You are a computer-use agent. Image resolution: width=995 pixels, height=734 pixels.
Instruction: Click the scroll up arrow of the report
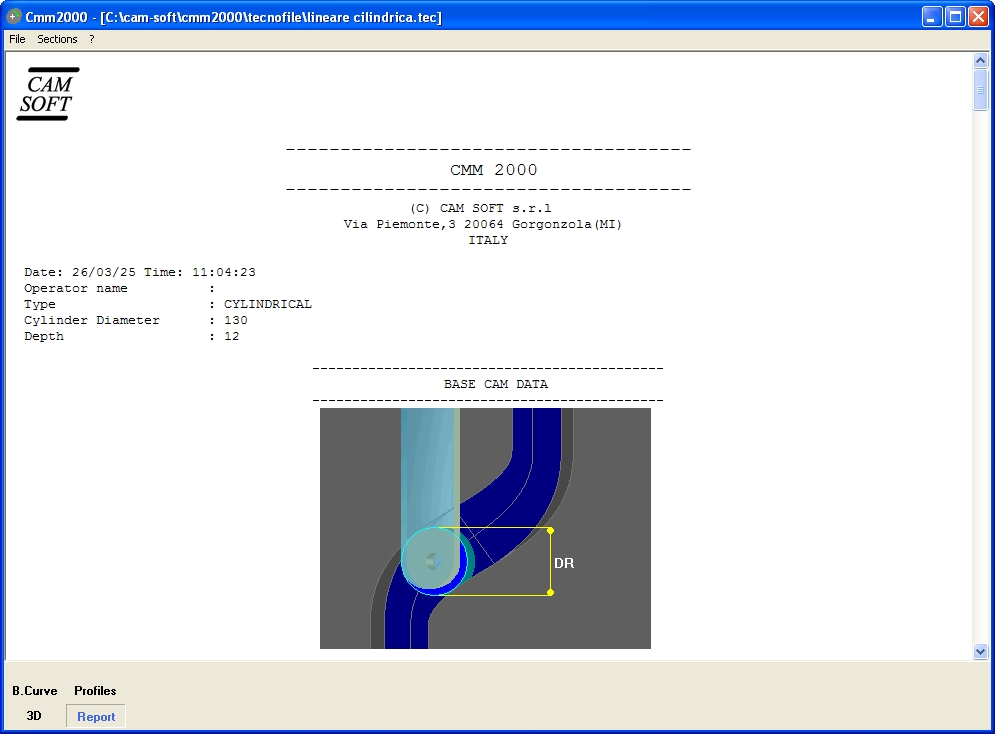point(980,61)
